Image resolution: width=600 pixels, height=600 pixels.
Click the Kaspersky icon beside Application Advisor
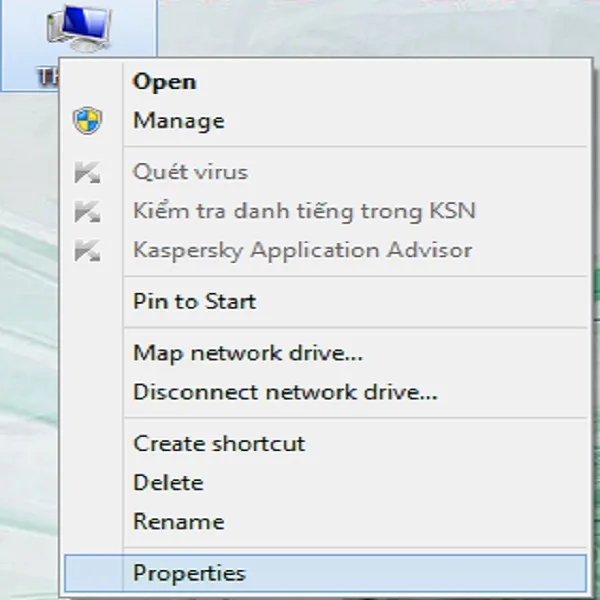(88, 251)
